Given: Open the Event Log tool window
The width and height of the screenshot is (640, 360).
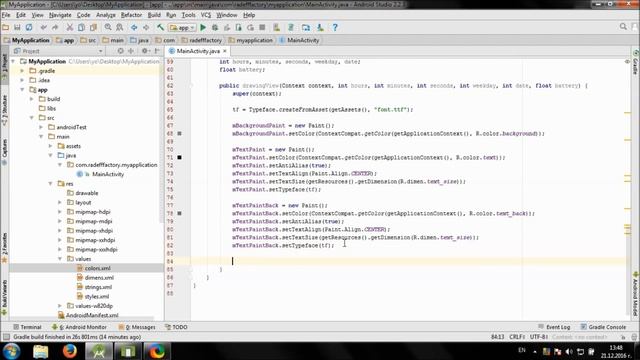Looking at the screenshot, I should 554,327.
